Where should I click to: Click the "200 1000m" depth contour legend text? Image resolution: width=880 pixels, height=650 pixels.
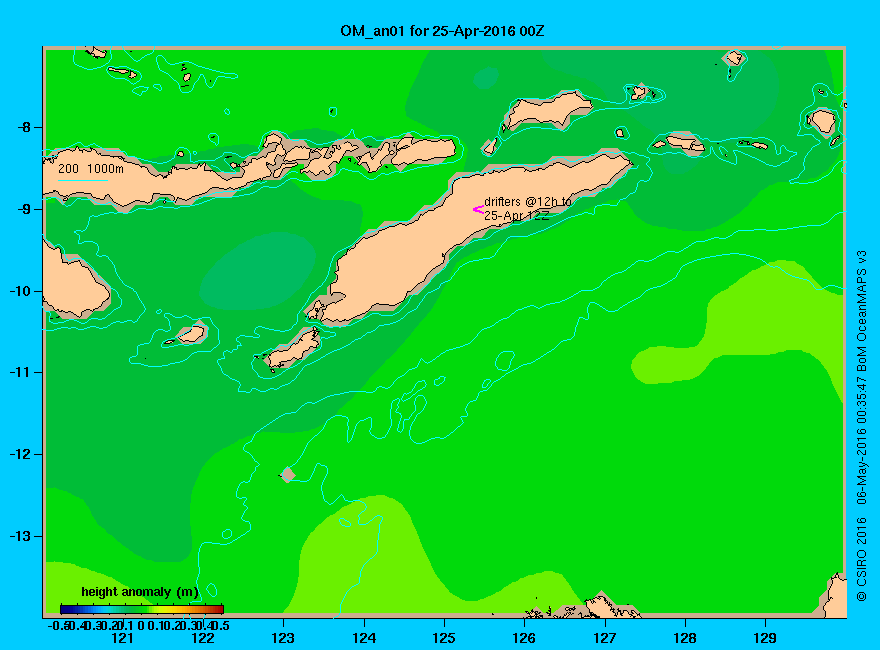91,168
